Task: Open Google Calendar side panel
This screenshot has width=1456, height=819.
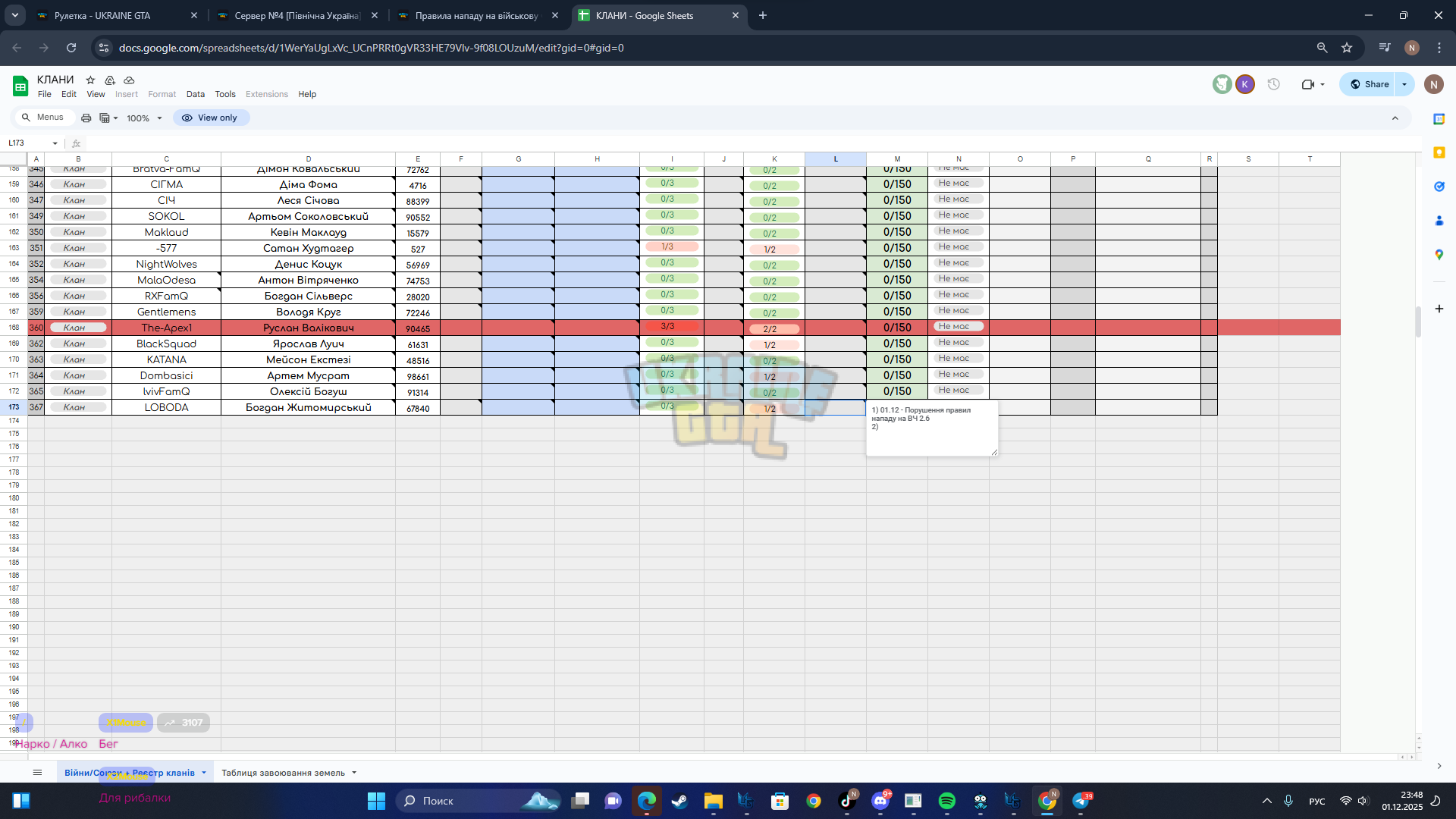Action: 1439,119
